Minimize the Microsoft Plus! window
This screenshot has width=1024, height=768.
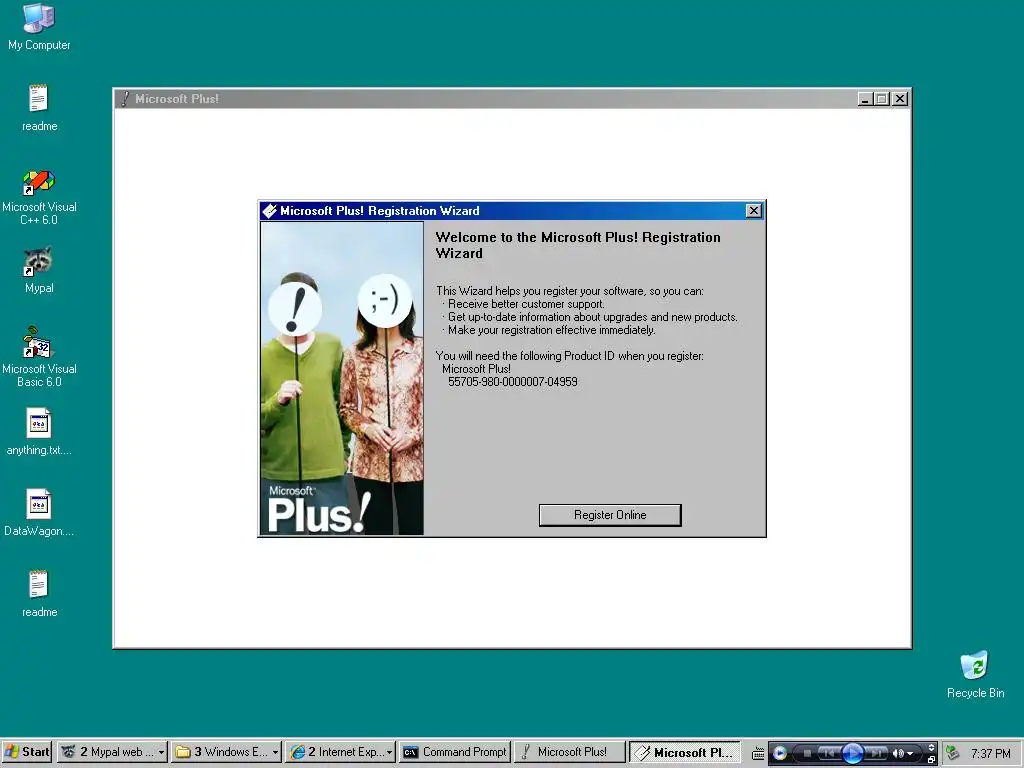point(865,99)
